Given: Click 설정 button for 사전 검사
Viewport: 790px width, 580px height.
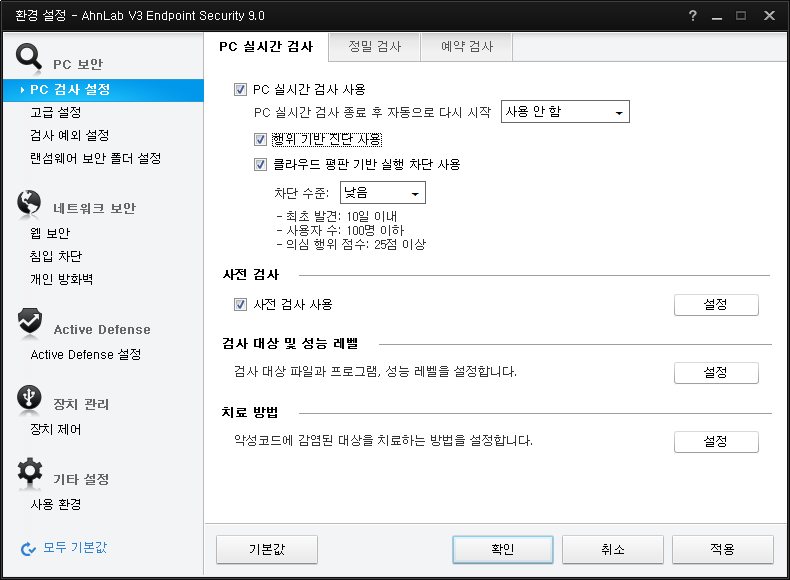Looking at the screenshot, I should tap(716, 305).
